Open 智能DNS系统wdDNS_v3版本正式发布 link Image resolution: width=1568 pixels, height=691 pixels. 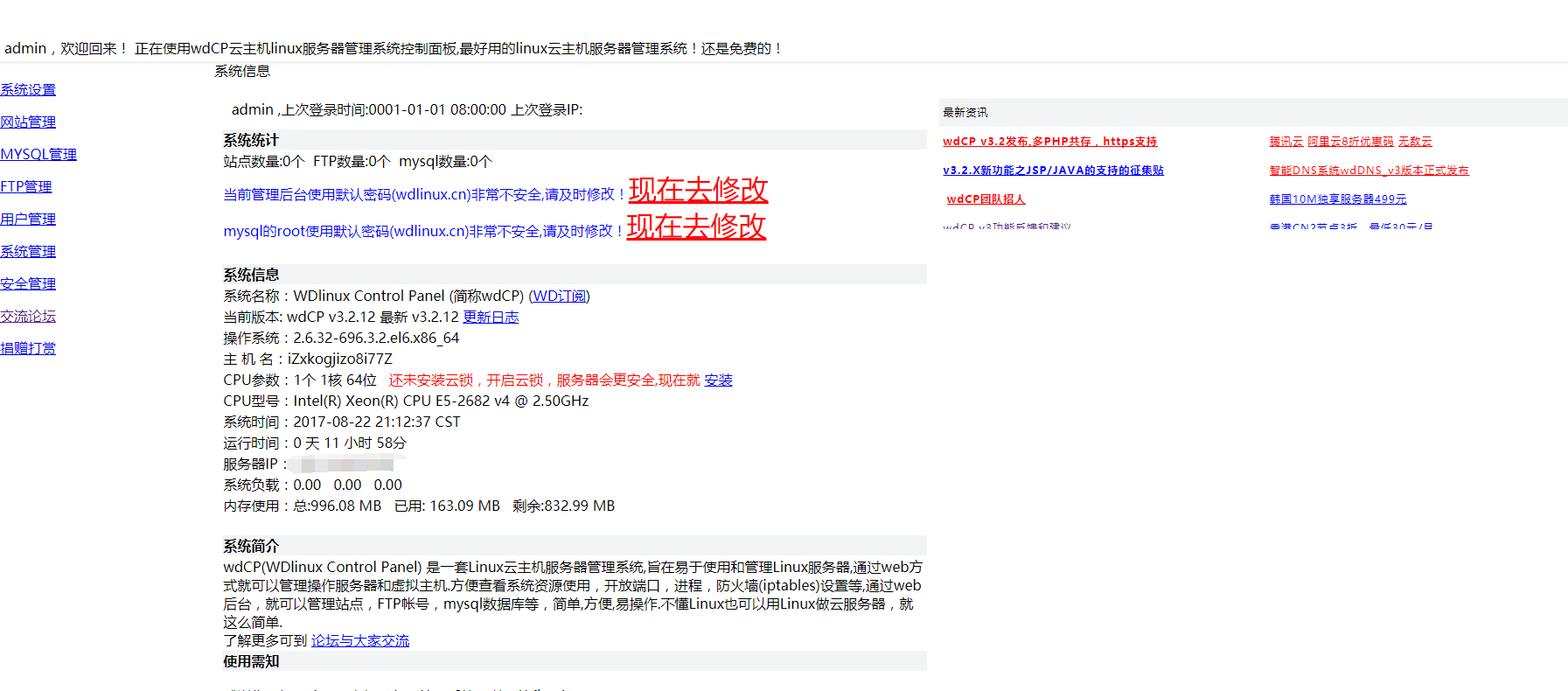click(x=1369, y=171)
